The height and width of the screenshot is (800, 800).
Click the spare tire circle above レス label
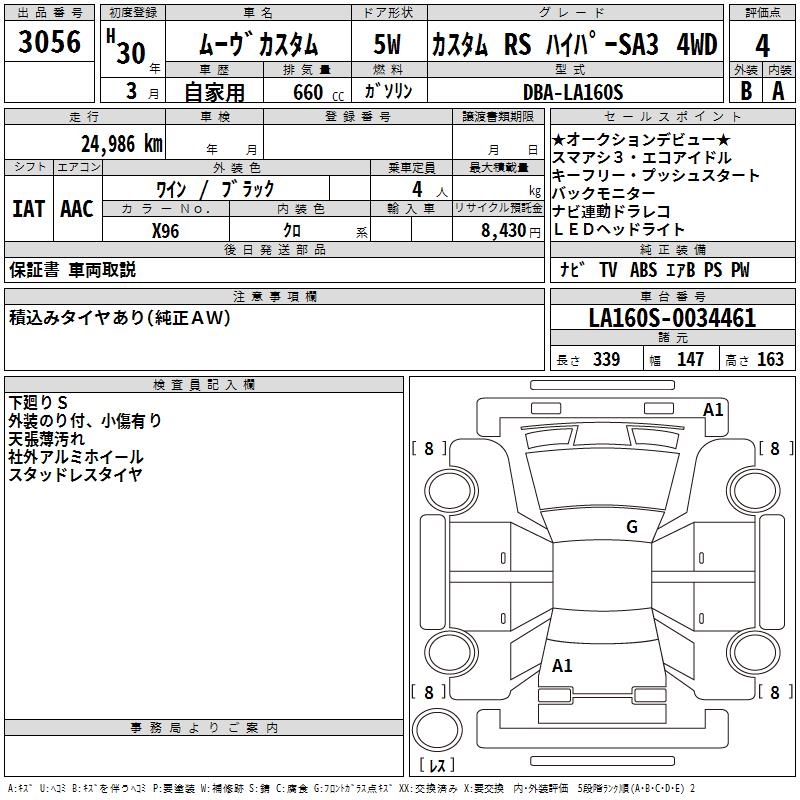[x=437, y=730]
